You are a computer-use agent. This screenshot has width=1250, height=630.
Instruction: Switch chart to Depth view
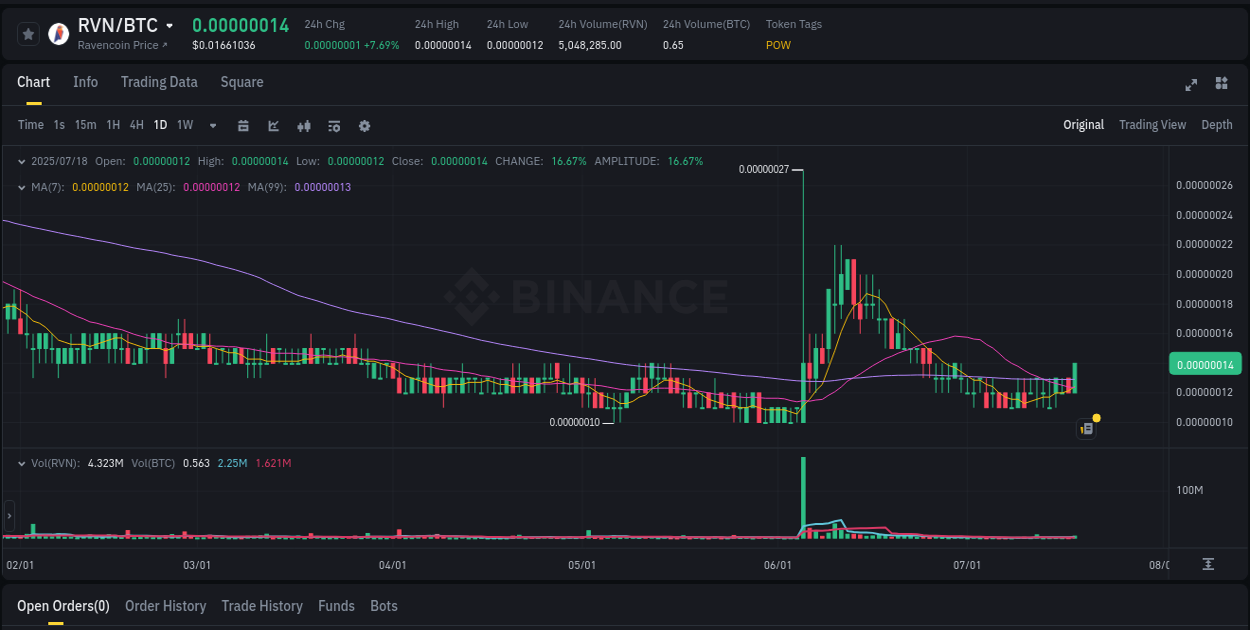pyautogui.click(x=1217, y=125)
